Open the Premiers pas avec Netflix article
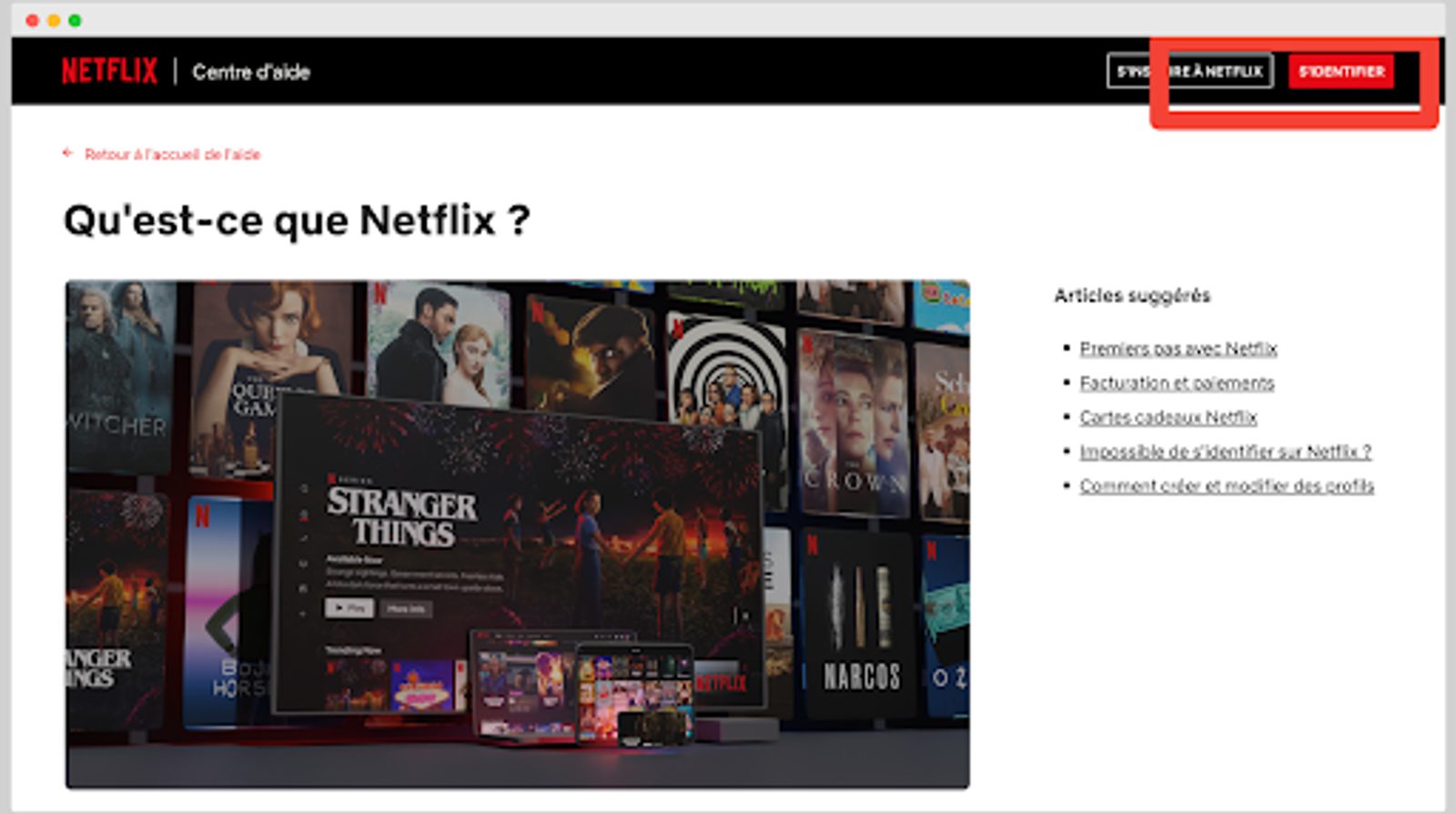 [x=1178, y=349]
